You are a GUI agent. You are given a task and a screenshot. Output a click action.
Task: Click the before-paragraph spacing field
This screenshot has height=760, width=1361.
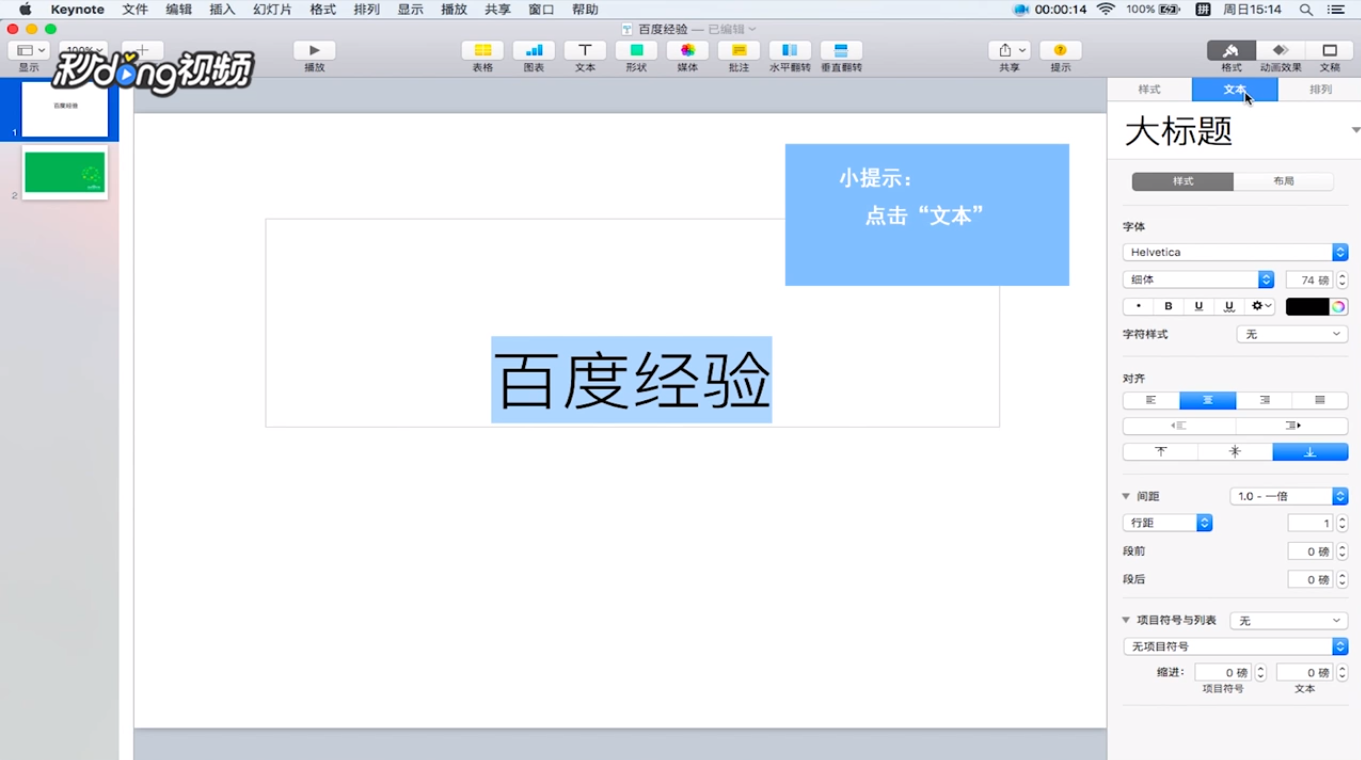pos(1310,551)
